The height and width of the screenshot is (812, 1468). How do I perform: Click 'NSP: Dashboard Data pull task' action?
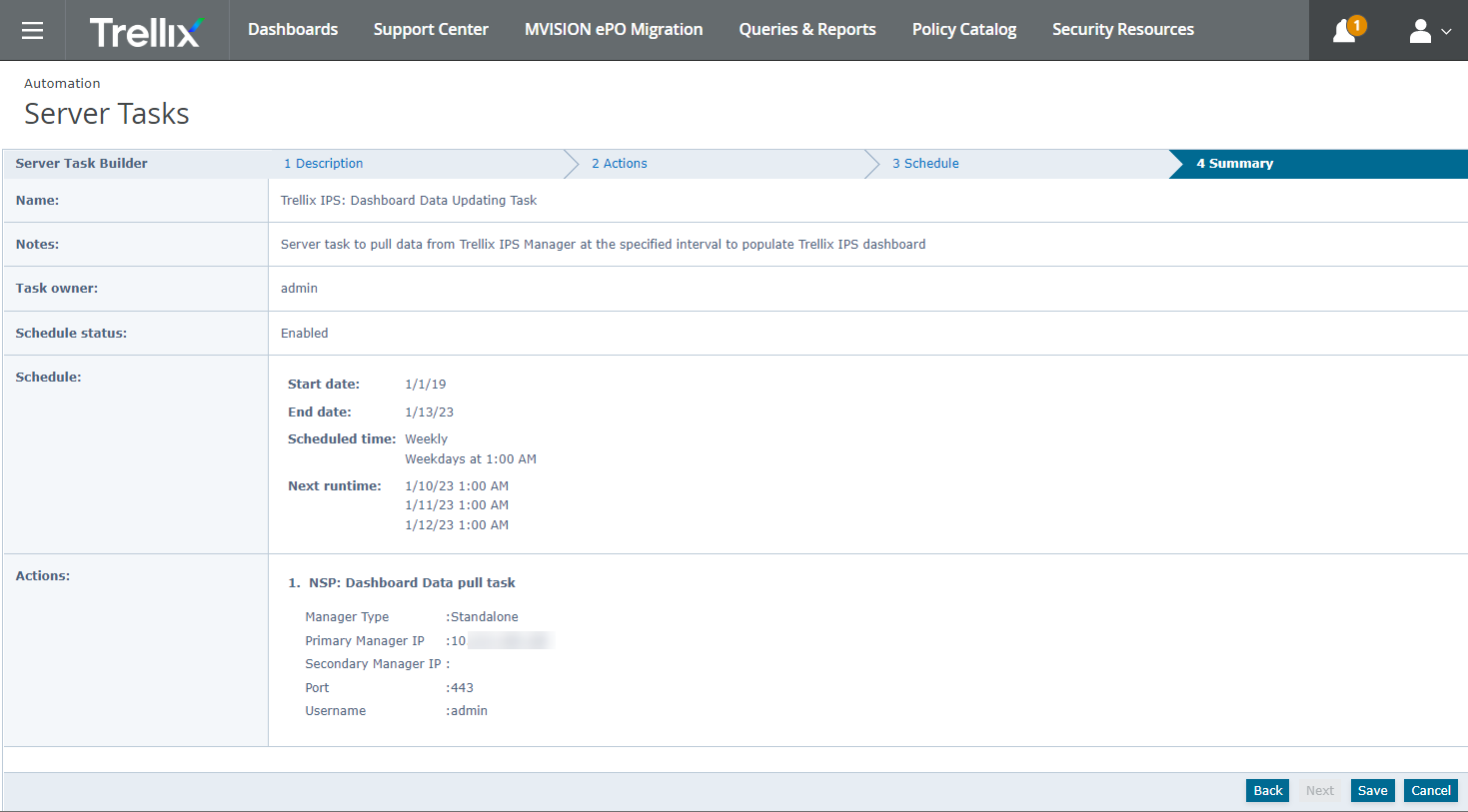coord(412,583)
